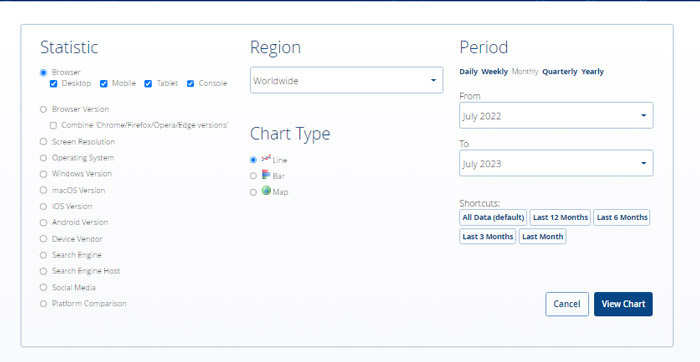
Task: Apply the All Data (default) shortcut
Action: 493,217
